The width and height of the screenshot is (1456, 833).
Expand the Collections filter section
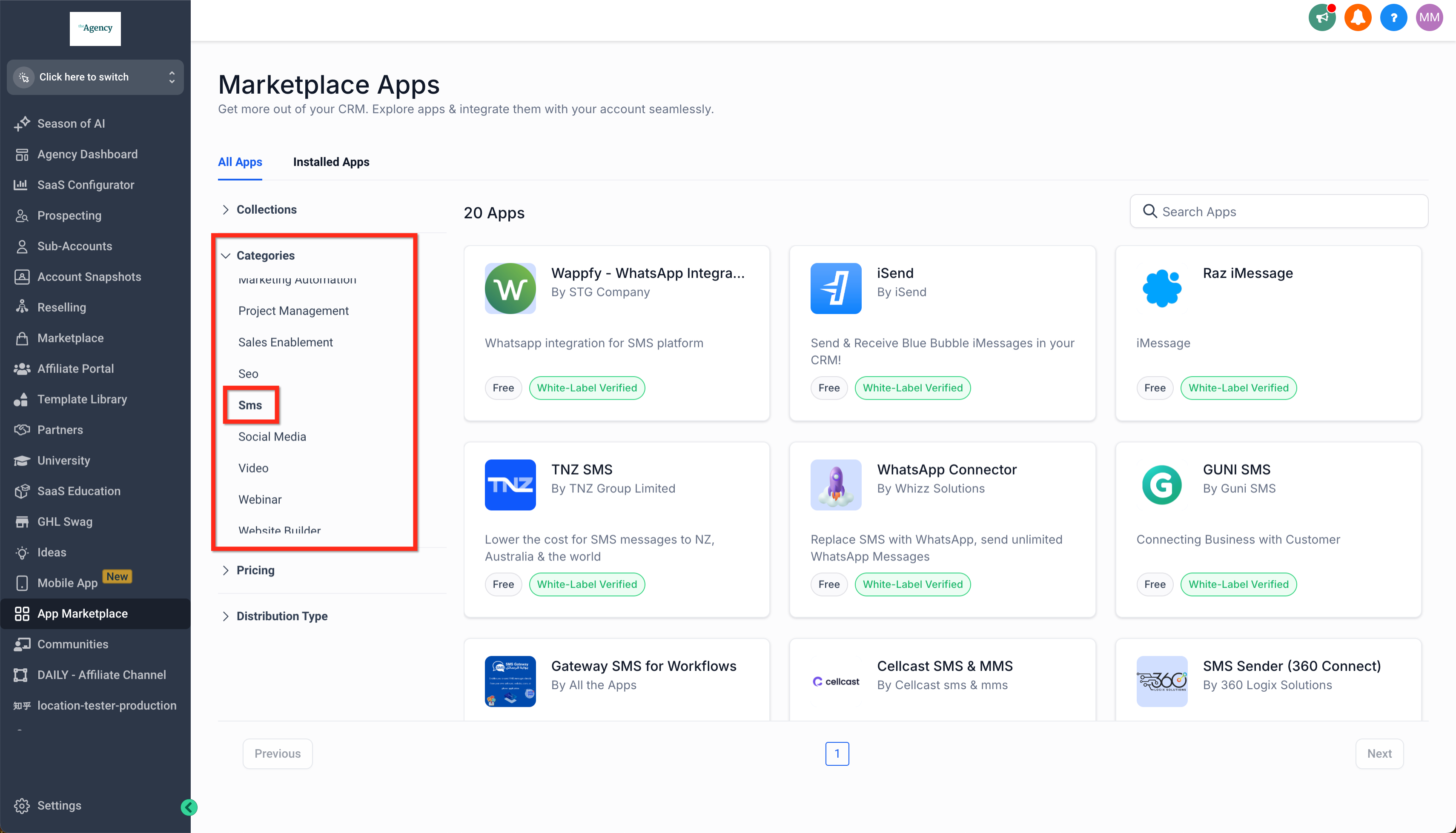tap(266, 209)
